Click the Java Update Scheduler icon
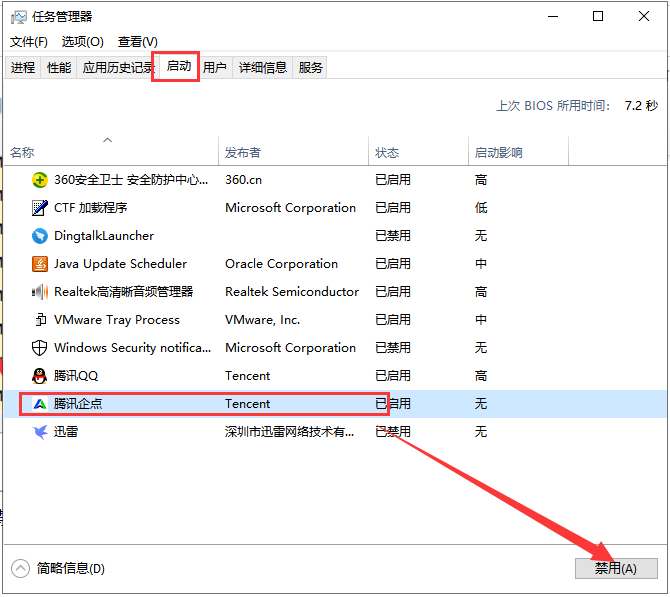Image resolution: width=670 pixels, height=597 pixels. pos(40,264)
